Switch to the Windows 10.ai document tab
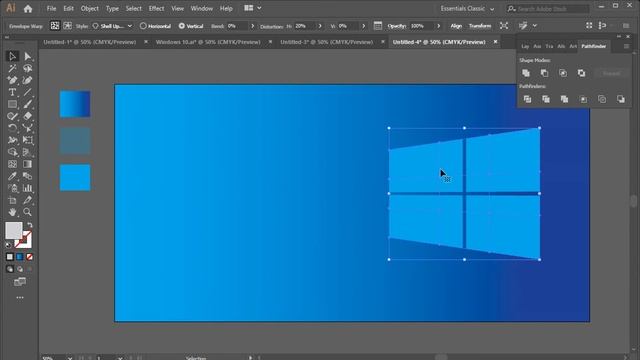Screen dimensions: 640x360 (x=208, y=42)
